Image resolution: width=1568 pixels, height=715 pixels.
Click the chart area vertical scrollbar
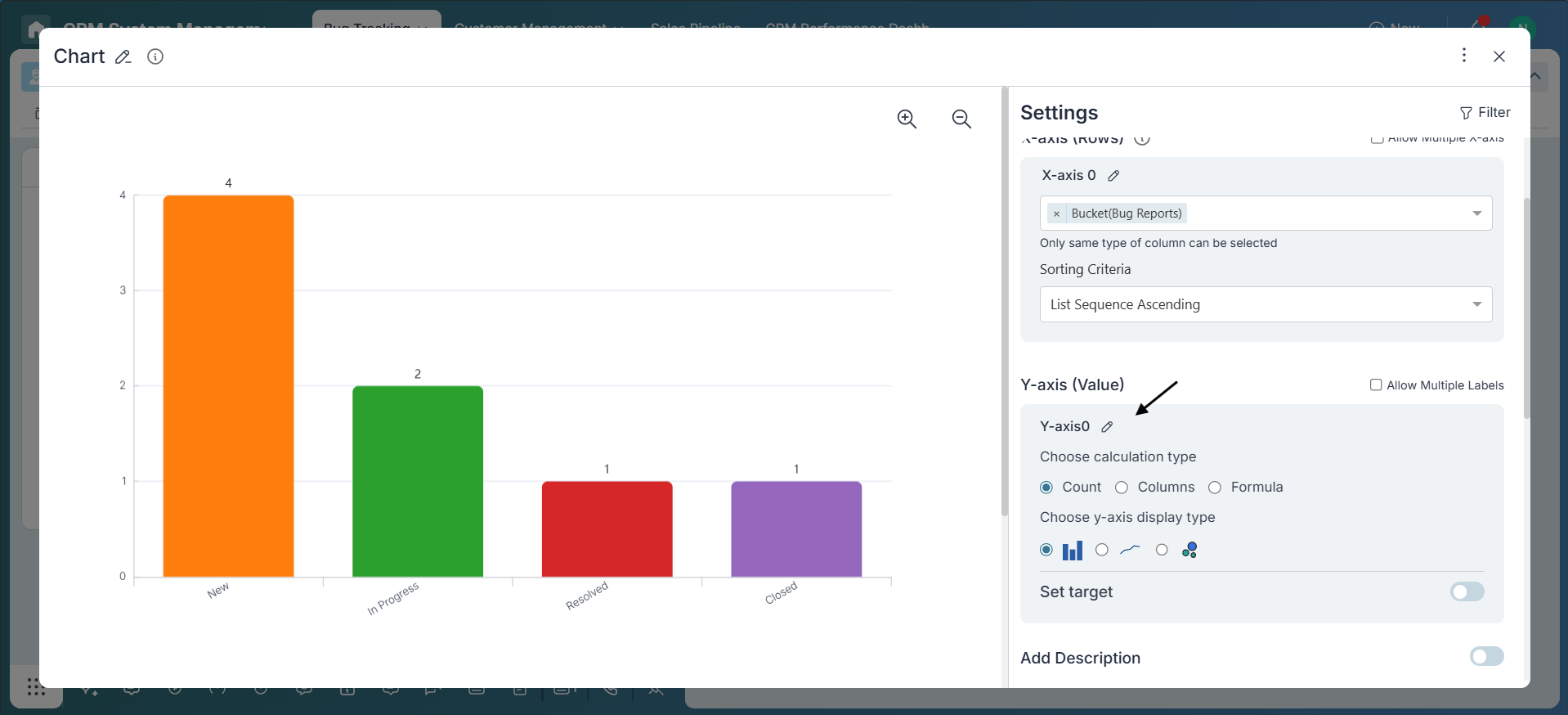click(1005, 301)
